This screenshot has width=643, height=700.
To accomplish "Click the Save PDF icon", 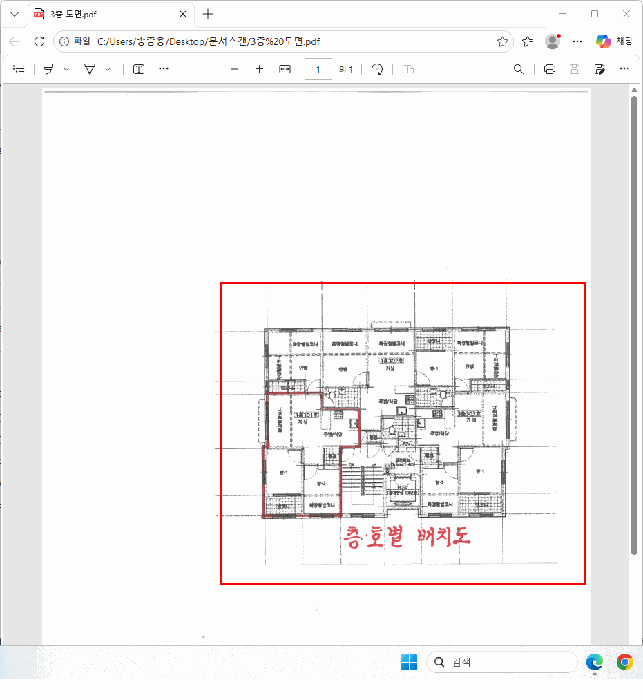I will pyautogui.click(x=574, y=69).
